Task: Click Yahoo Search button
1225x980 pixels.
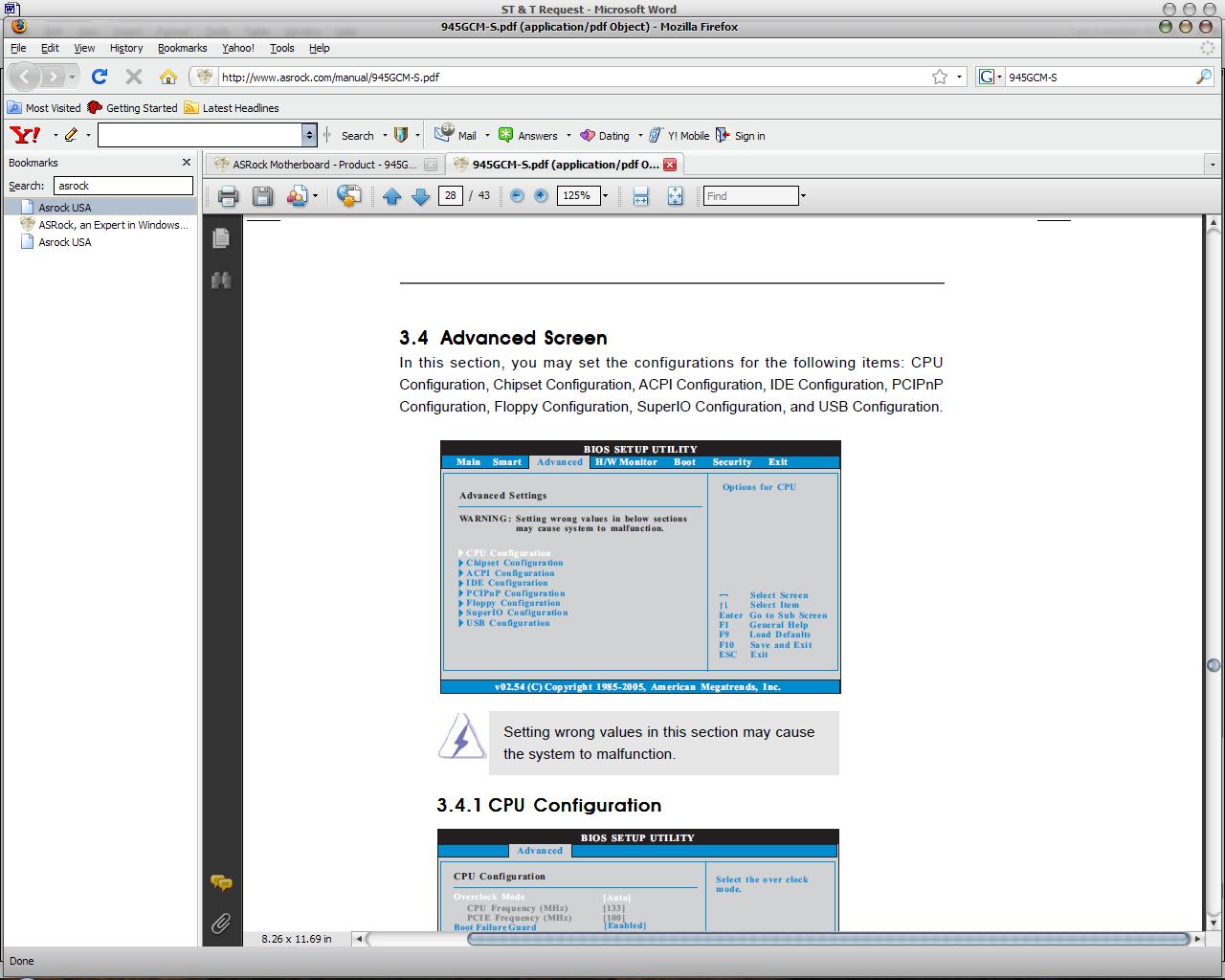Action: pyautogui.click(x=357, y=136)
